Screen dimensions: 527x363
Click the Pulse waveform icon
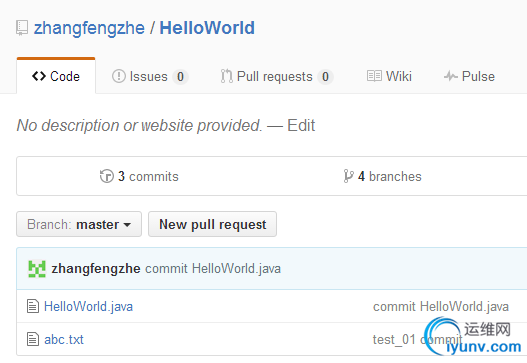pos(450,77)
